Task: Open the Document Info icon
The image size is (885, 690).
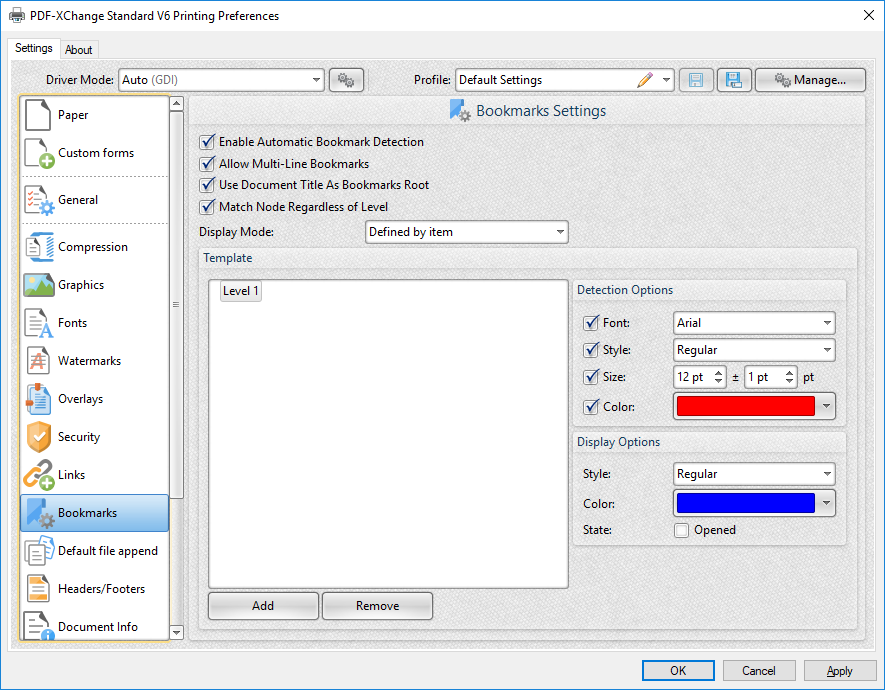Action: click(x=39, y=626)
